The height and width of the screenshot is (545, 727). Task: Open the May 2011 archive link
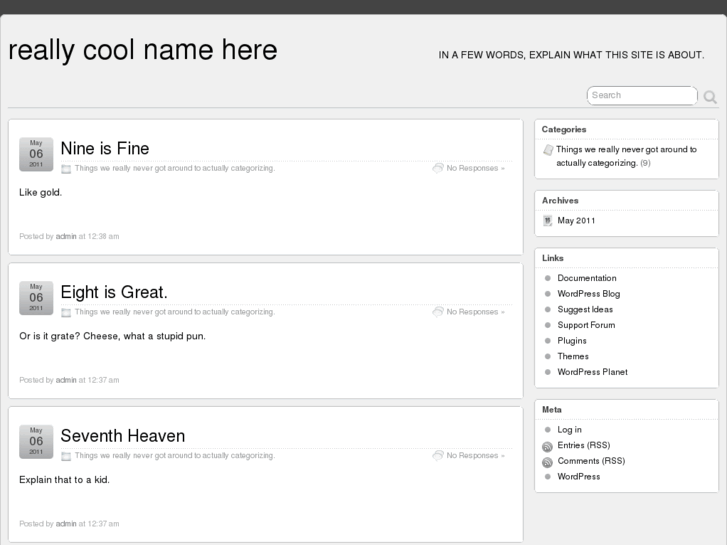tap(576, 221)
